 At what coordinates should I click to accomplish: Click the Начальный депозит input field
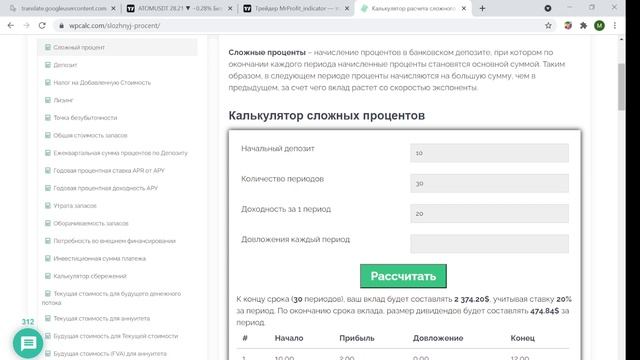pyautogui.click(x=489, y=153)
